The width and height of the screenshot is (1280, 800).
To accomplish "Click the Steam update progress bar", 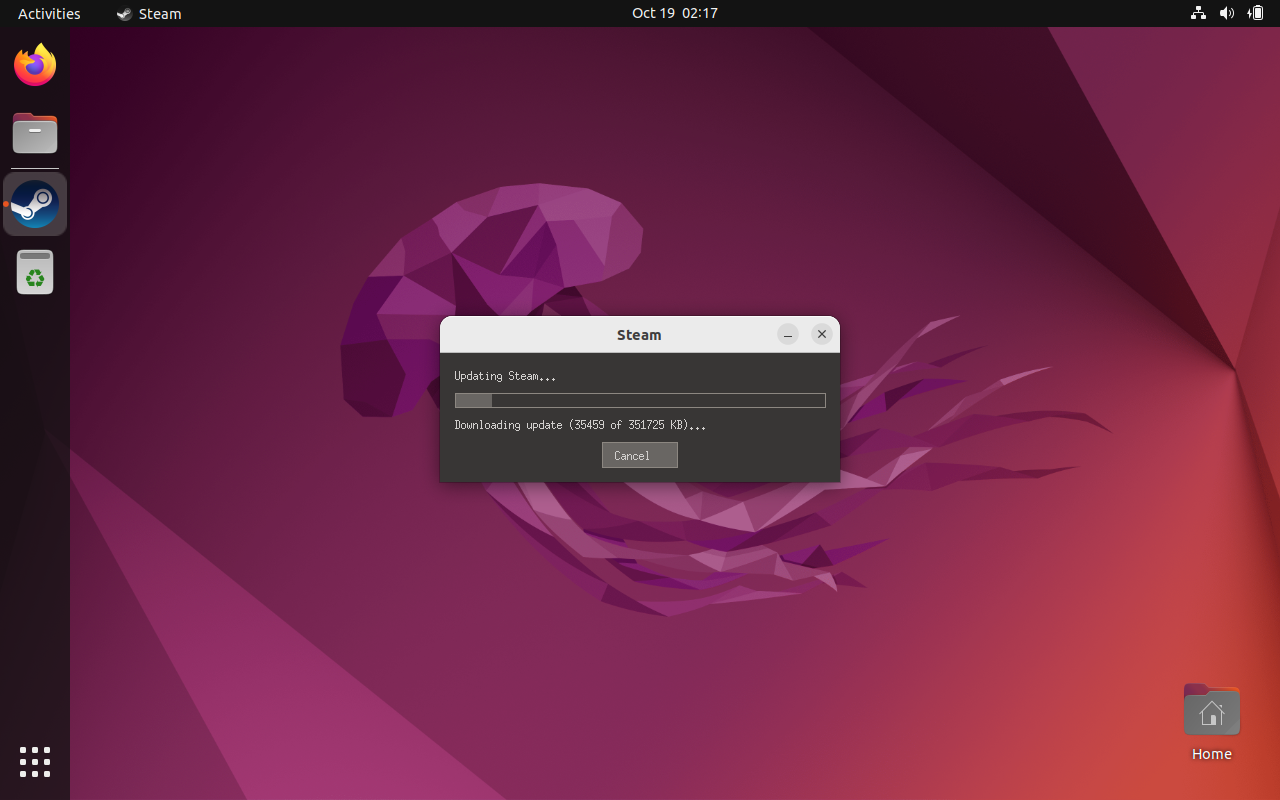I will coord(640,400).
